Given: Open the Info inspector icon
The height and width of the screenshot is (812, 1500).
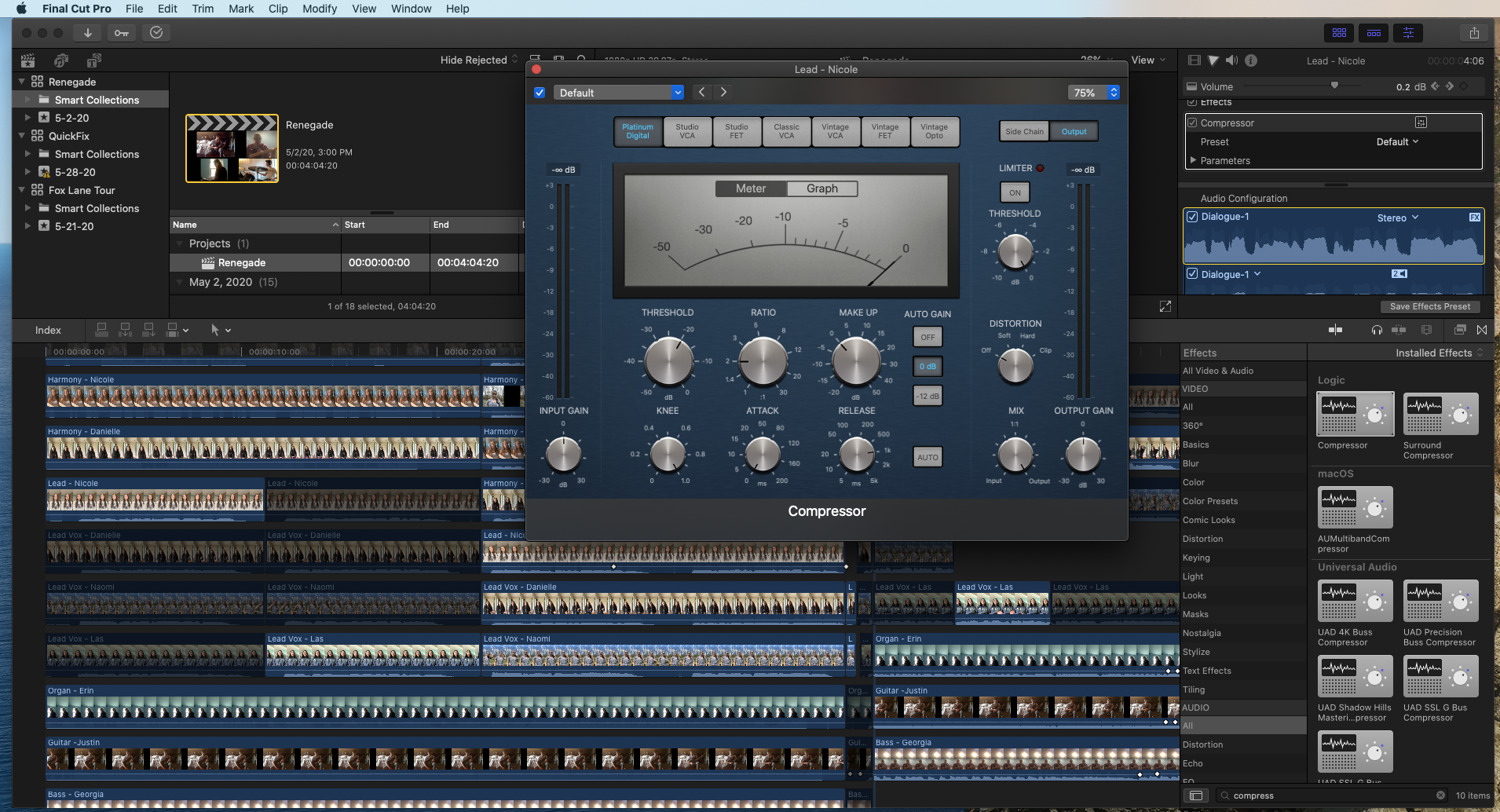Looking at the screenshot, I should (x=1251, y=60).
